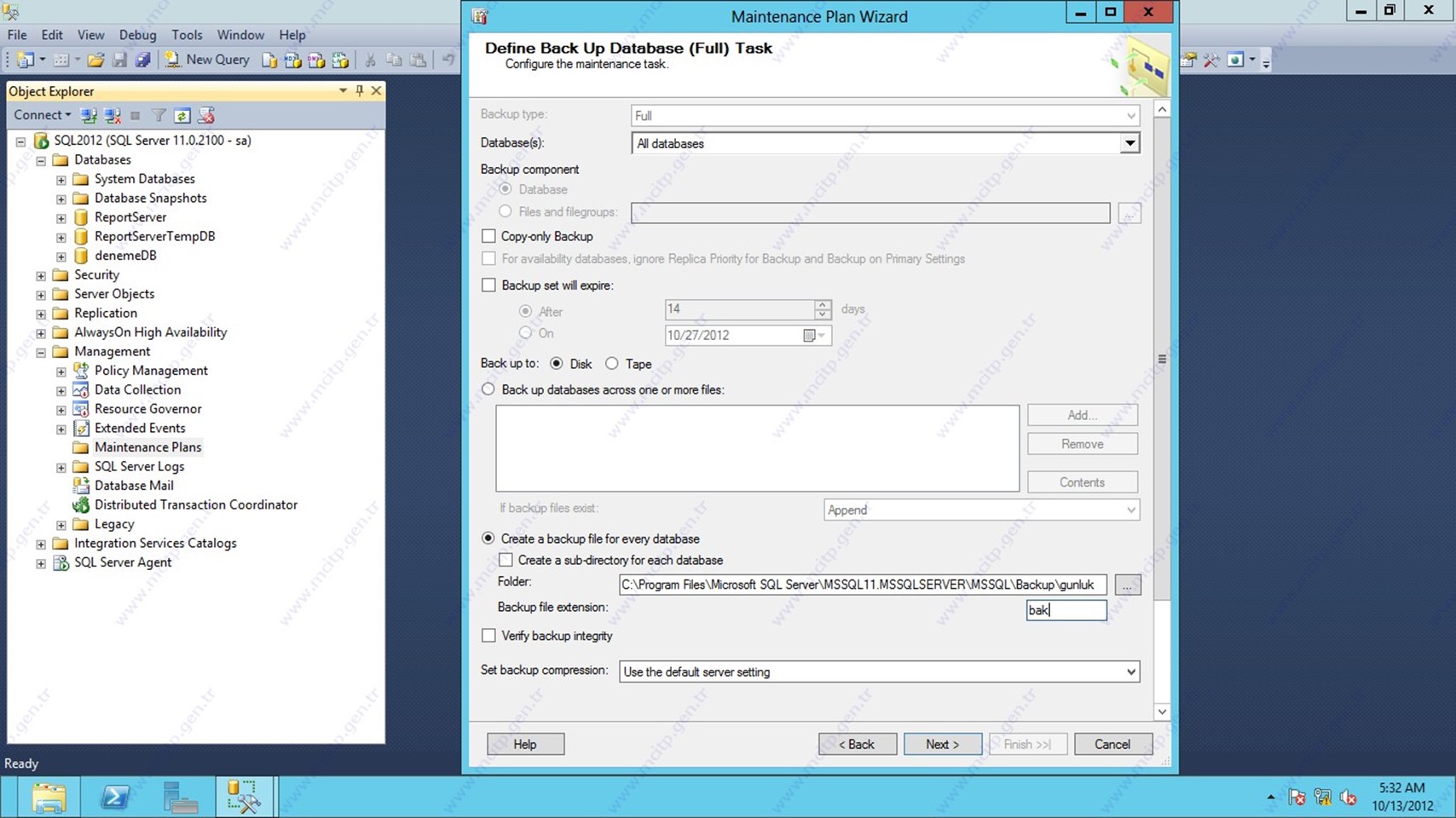The height and width of the screenshot is (818, 1456).
Task: Click the wizard scrollbar down arrow
Action: coord(1162,711)
